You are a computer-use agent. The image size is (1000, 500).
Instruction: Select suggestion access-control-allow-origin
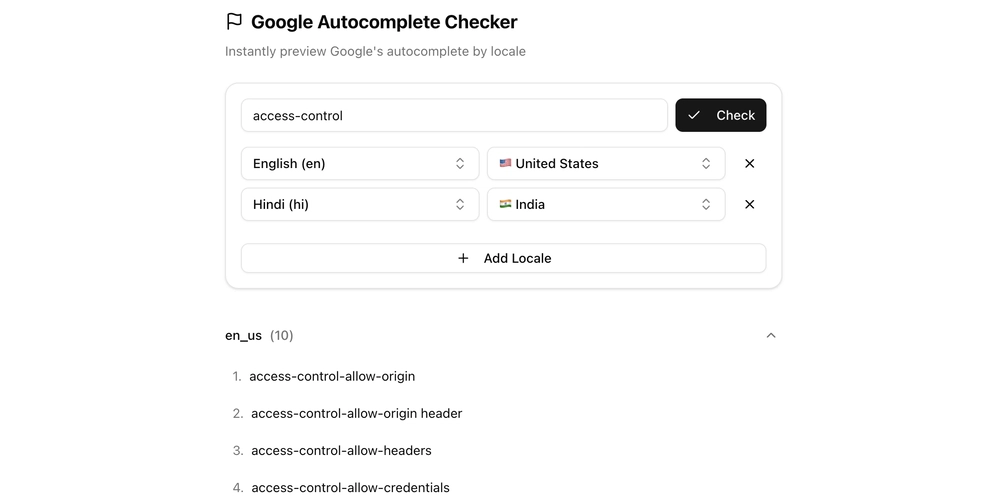tap(332, 376)
